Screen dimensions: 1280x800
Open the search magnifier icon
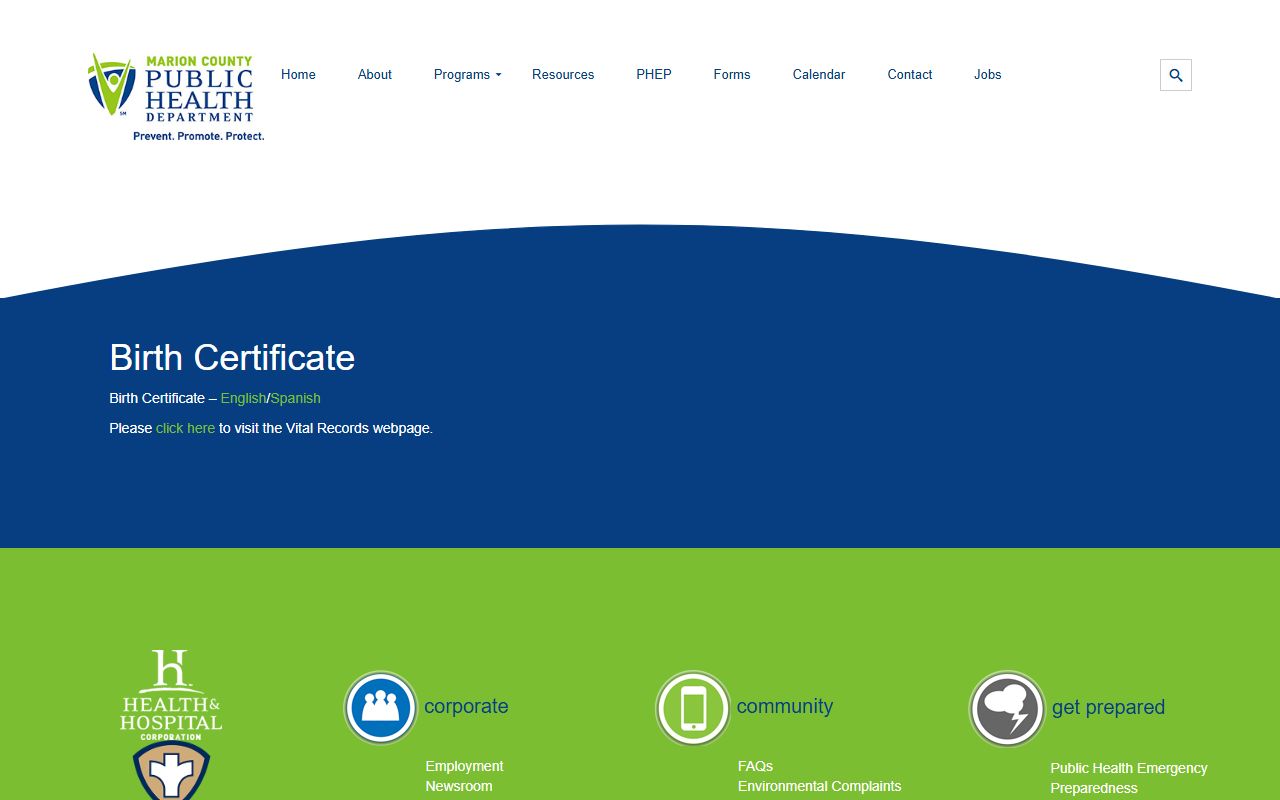click(x=1176, y=75)
